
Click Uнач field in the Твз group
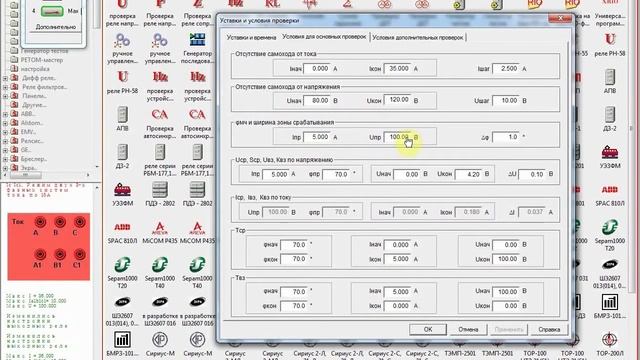click(x=506, y=291)
